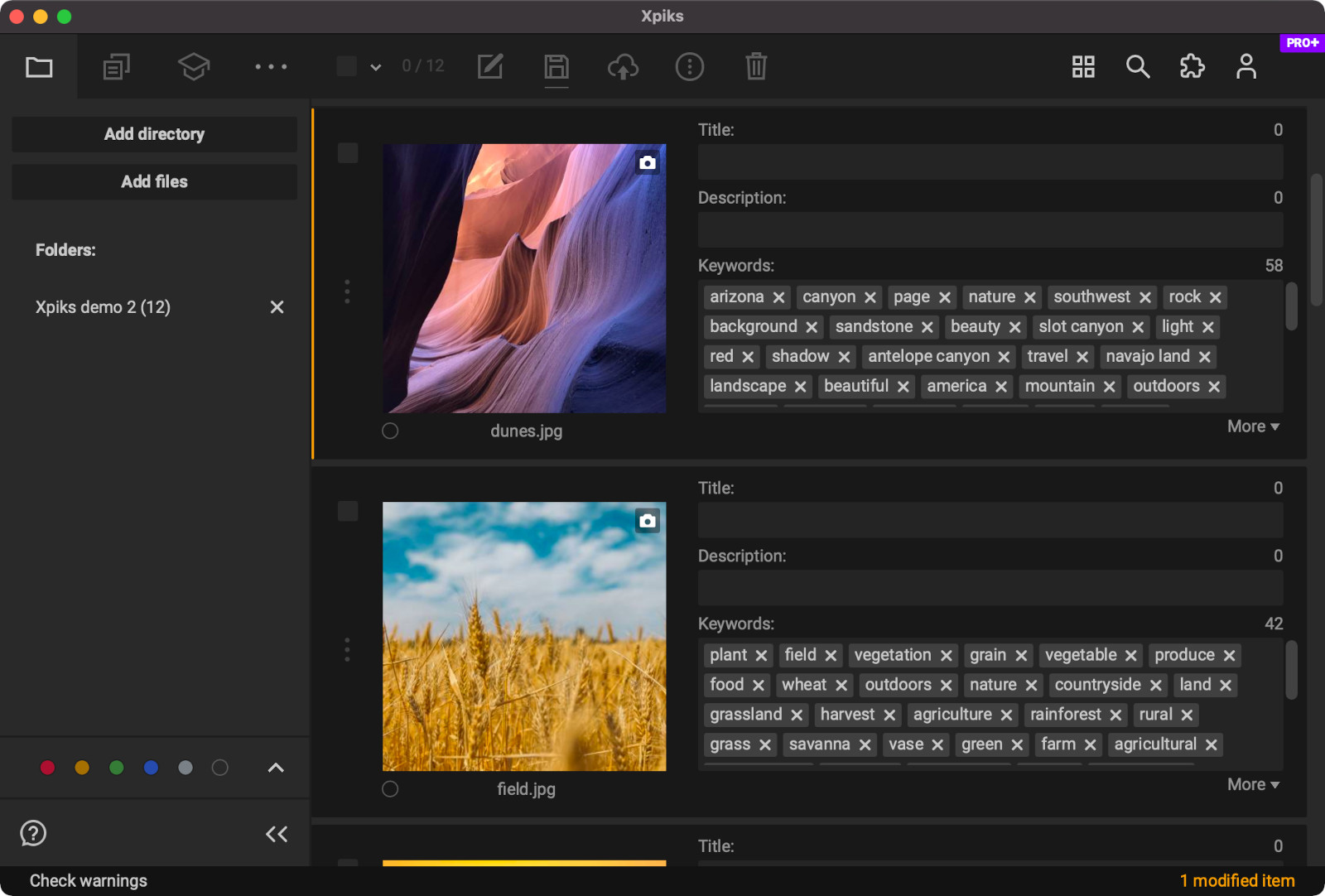Open the Plugins puzzle icon
1325x896 pixels.
click(x=1192, y=66)
